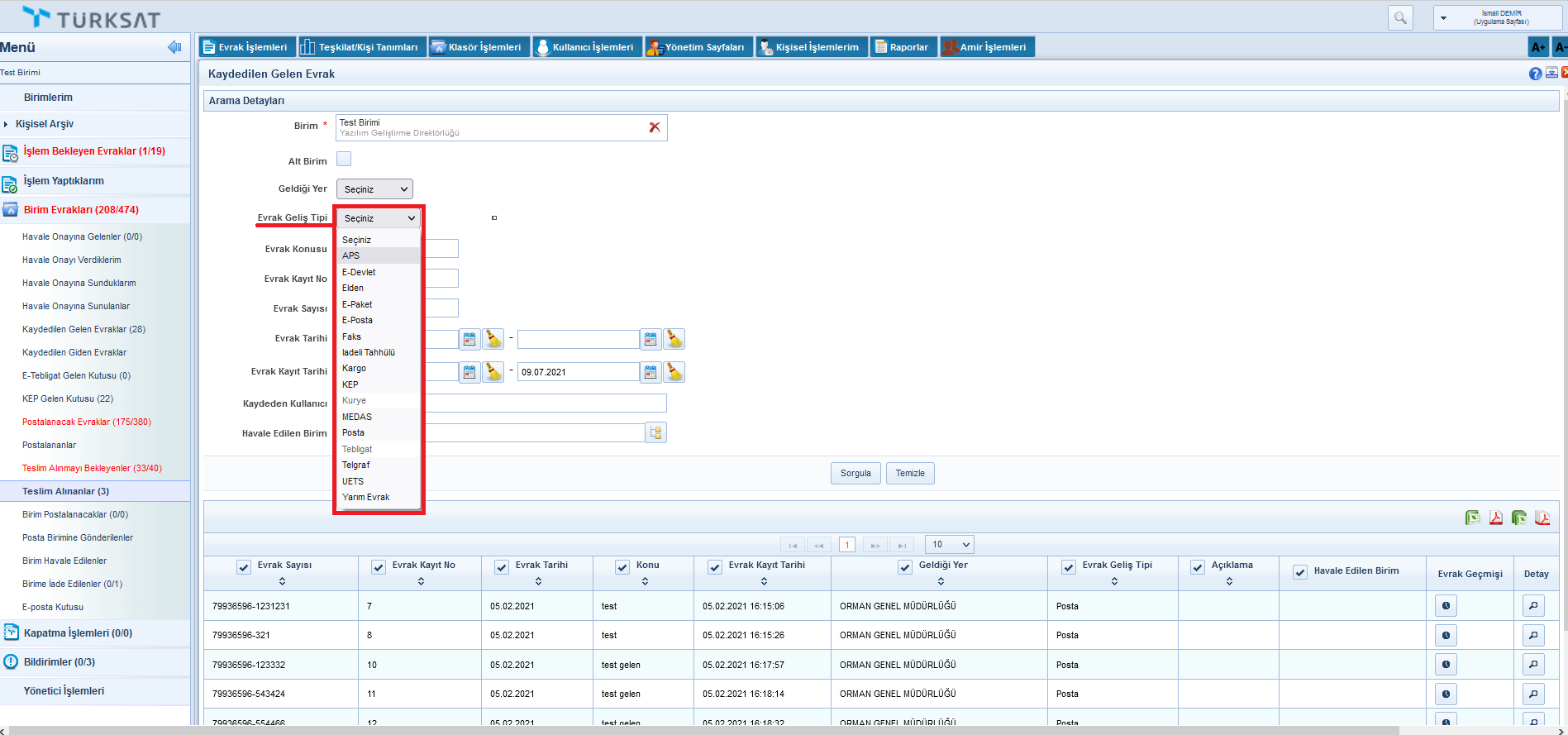Click the Kaydeden Kullanıcı input field
Viewport: 1568px width, 735px height.
(546, 403)
